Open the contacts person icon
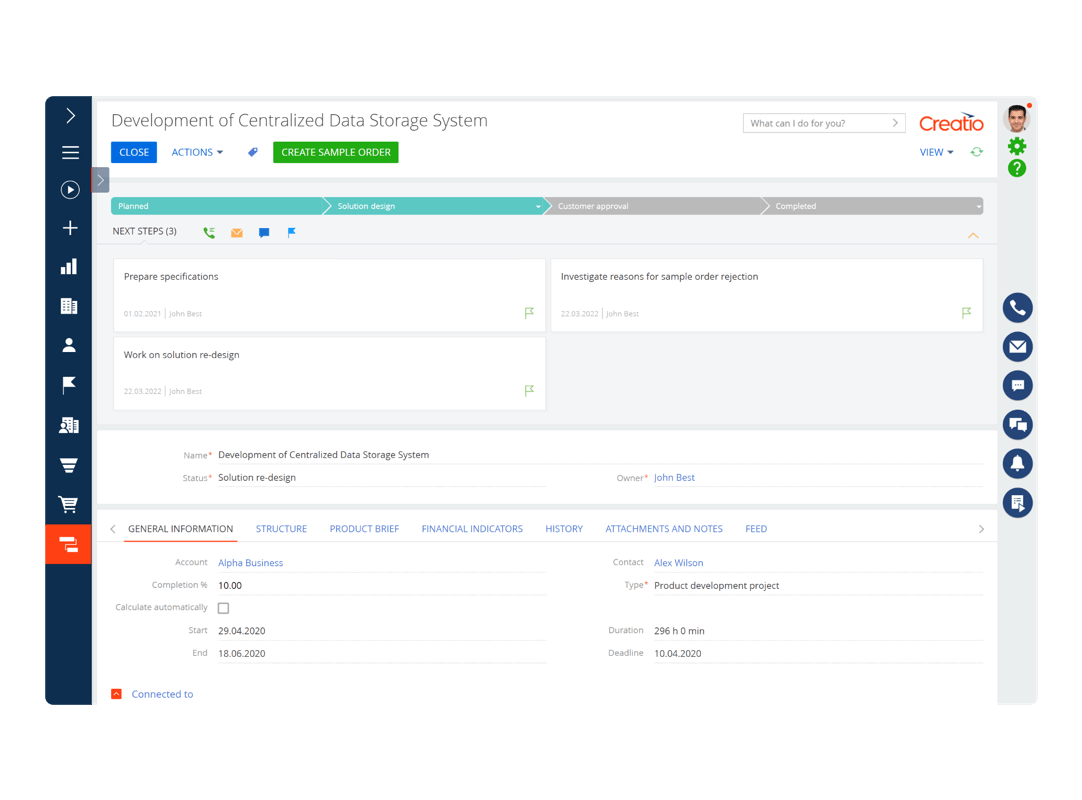This screenshot has height=800, width=1082. 69,345
